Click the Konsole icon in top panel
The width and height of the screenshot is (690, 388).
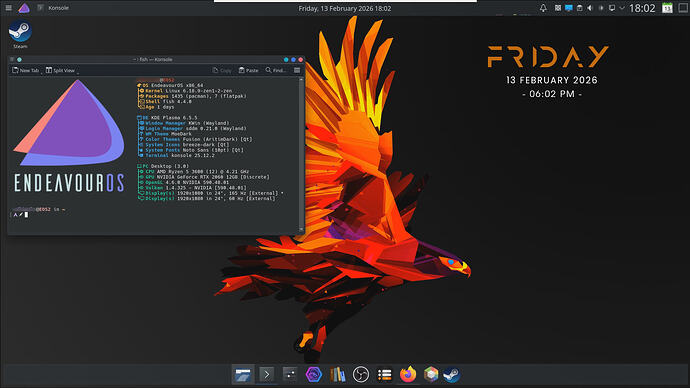(x=40, y=8)
